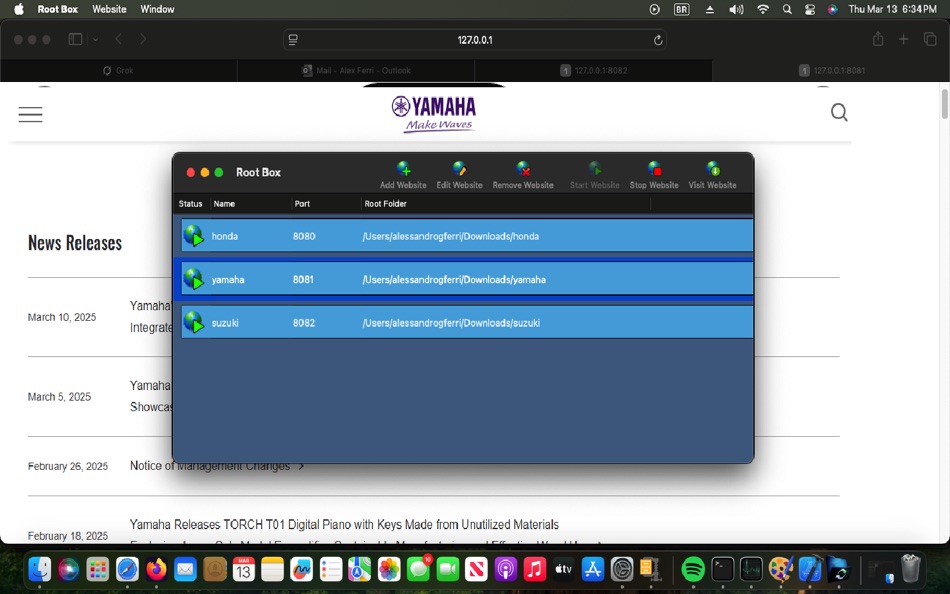Open the Yamaha site hamburger menu
The width and height of the screenshot is (950, 594).
click(x=30, y=115)
